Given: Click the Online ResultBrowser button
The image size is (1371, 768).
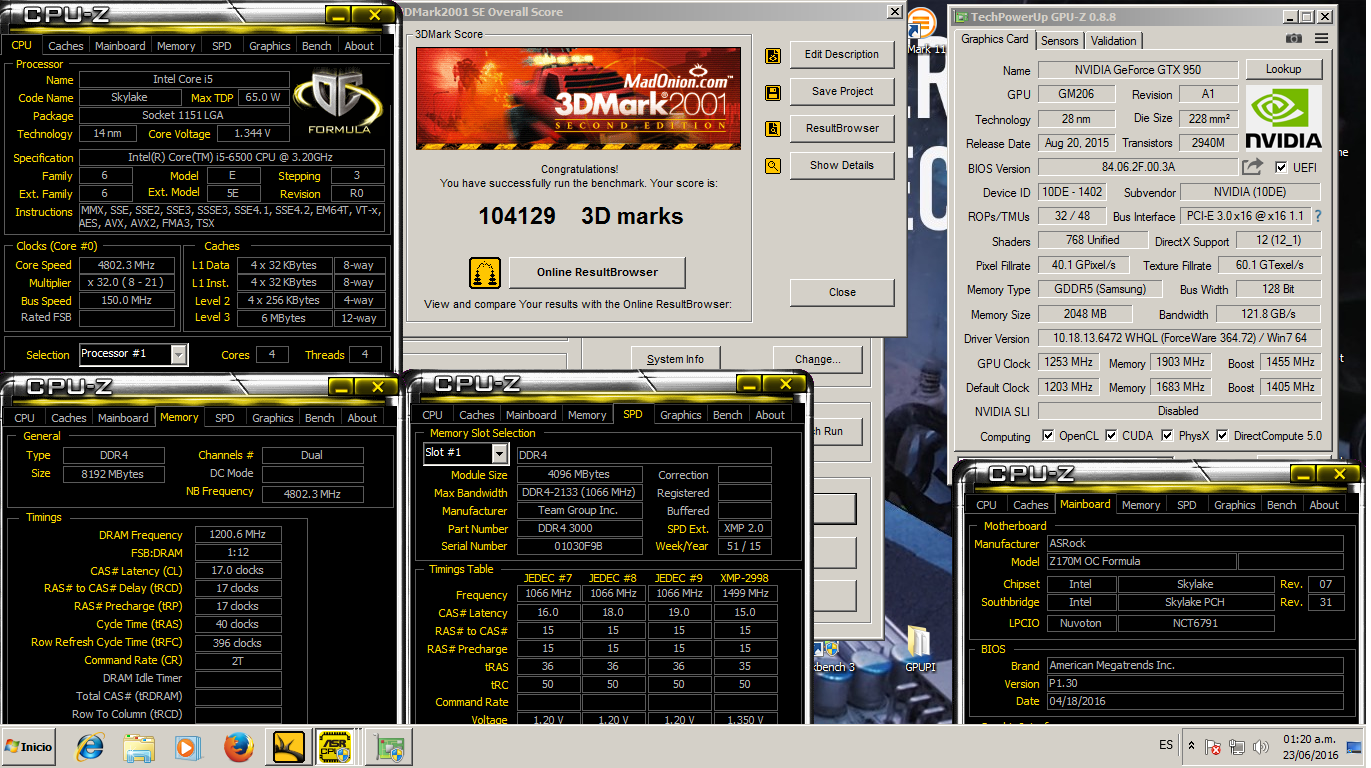Looking at the screenshot, I should pos(597,273).
